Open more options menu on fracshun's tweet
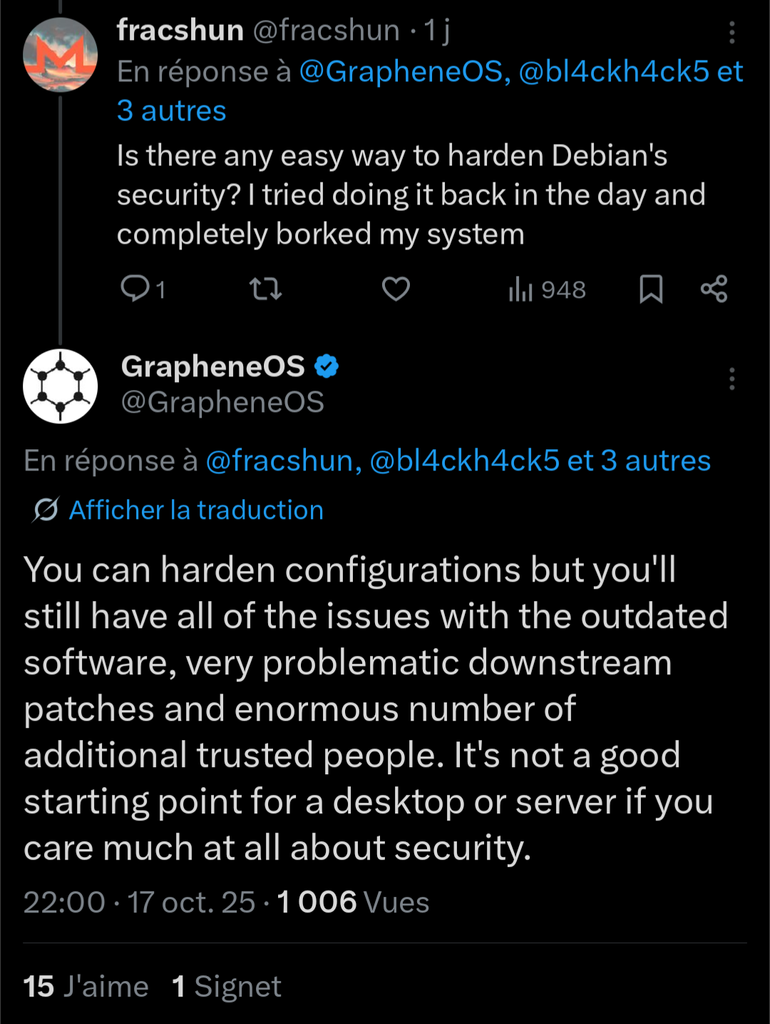 coord(732,34)
